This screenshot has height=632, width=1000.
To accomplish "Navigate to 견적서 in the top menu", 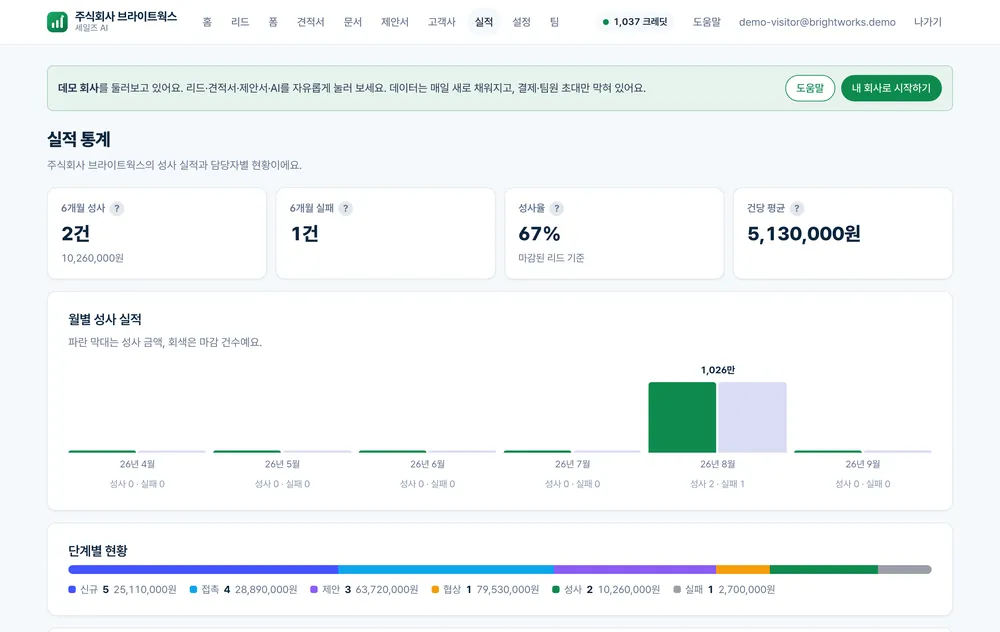I will [x=311, y=22].
